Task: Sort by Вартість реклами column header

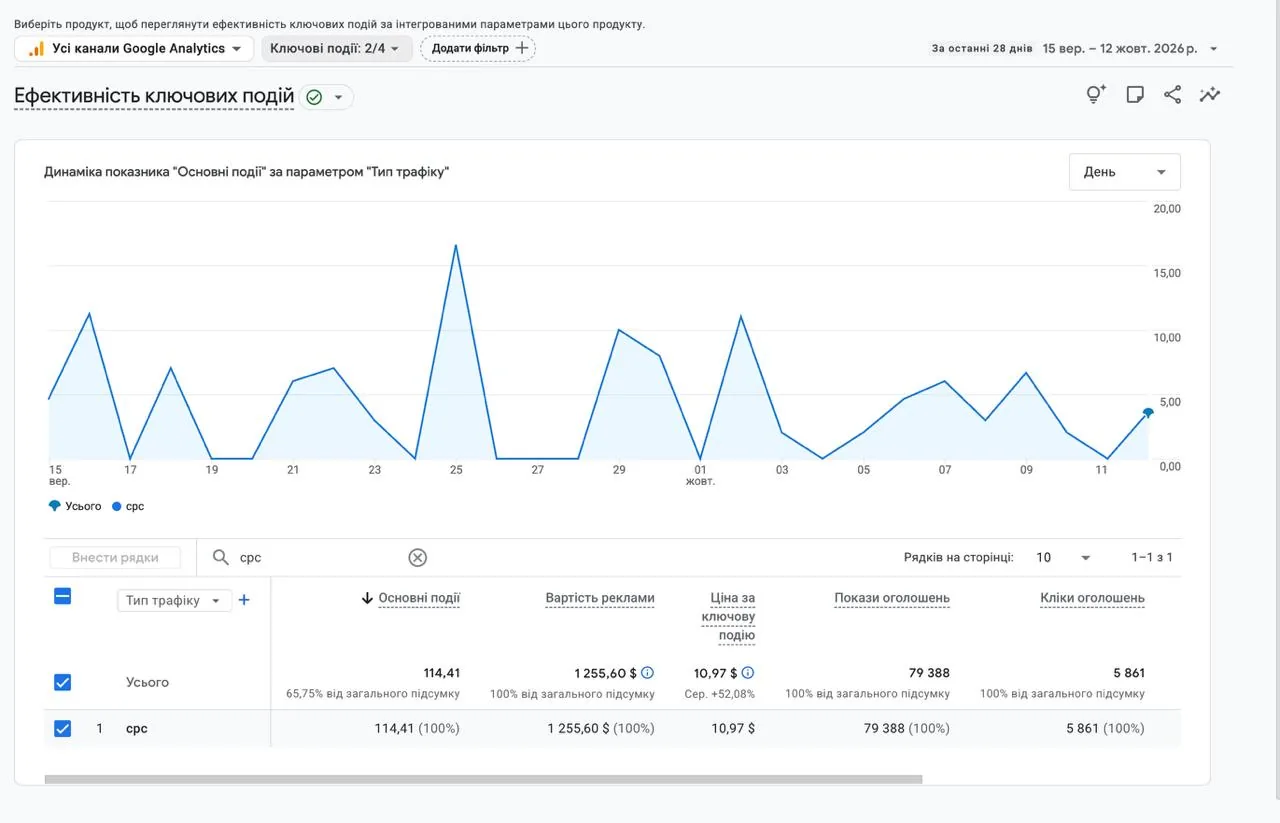Action: [600, 598]
